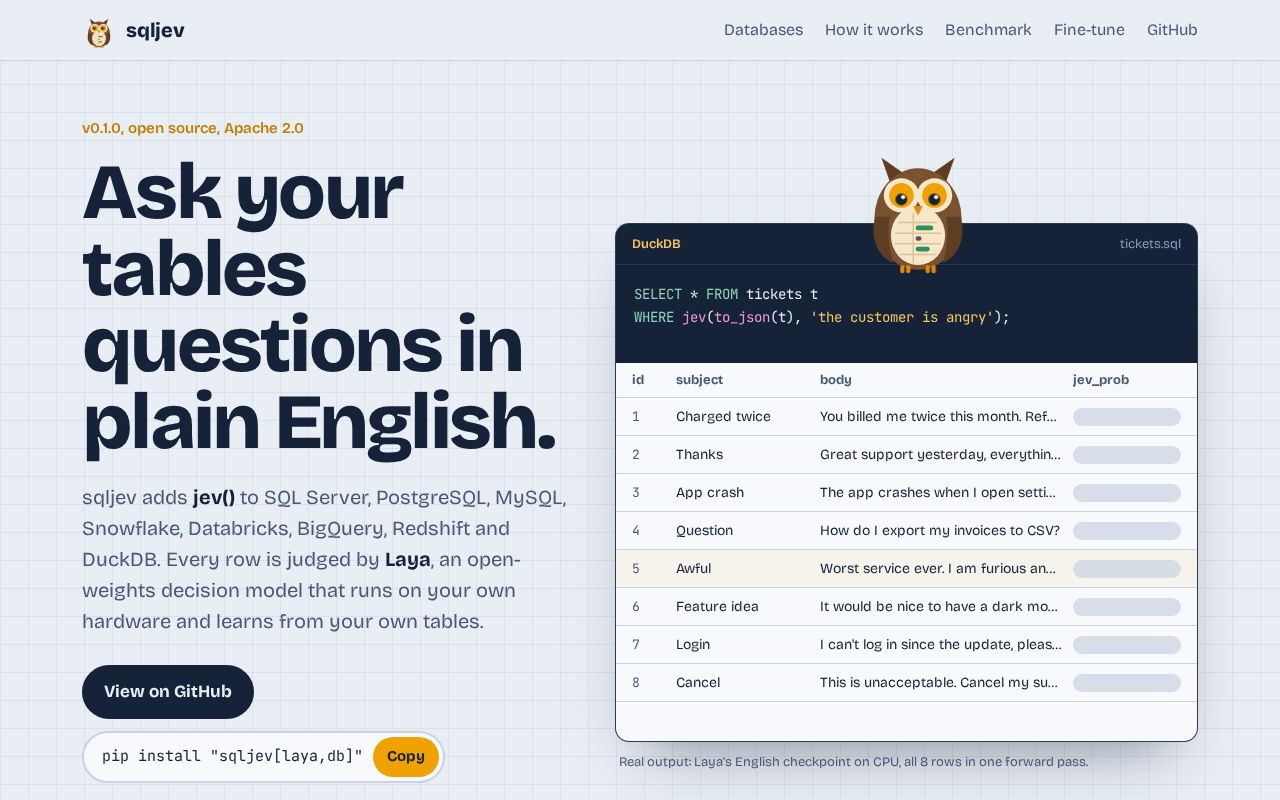Screen dimensions: 1280x800
Task: Click the 'Thanks' subject cell
Action: (699, 455)
